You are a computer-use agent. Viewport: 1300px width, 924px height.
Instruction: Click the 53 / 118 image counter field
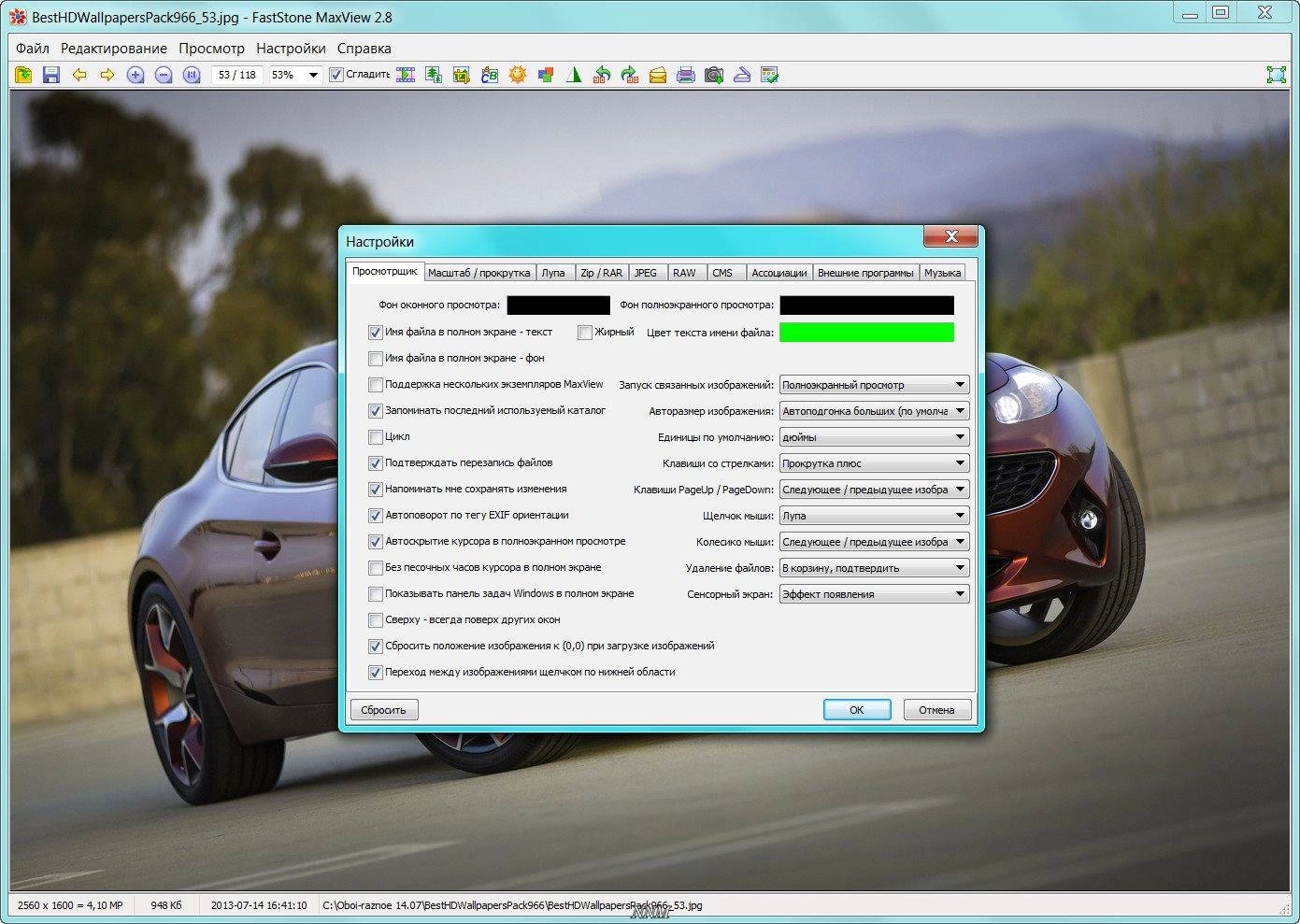237,75
